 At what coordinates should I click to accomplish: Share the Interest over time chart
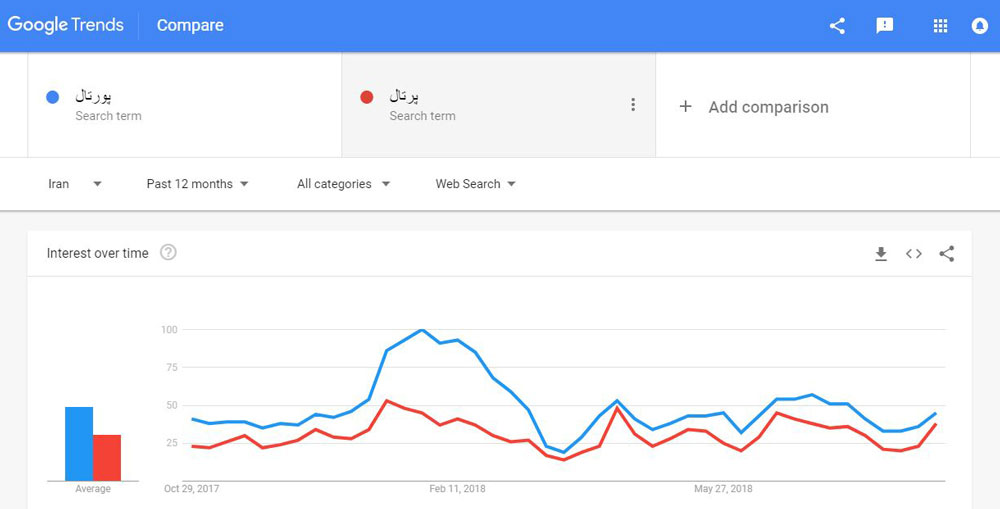point(946,254)
